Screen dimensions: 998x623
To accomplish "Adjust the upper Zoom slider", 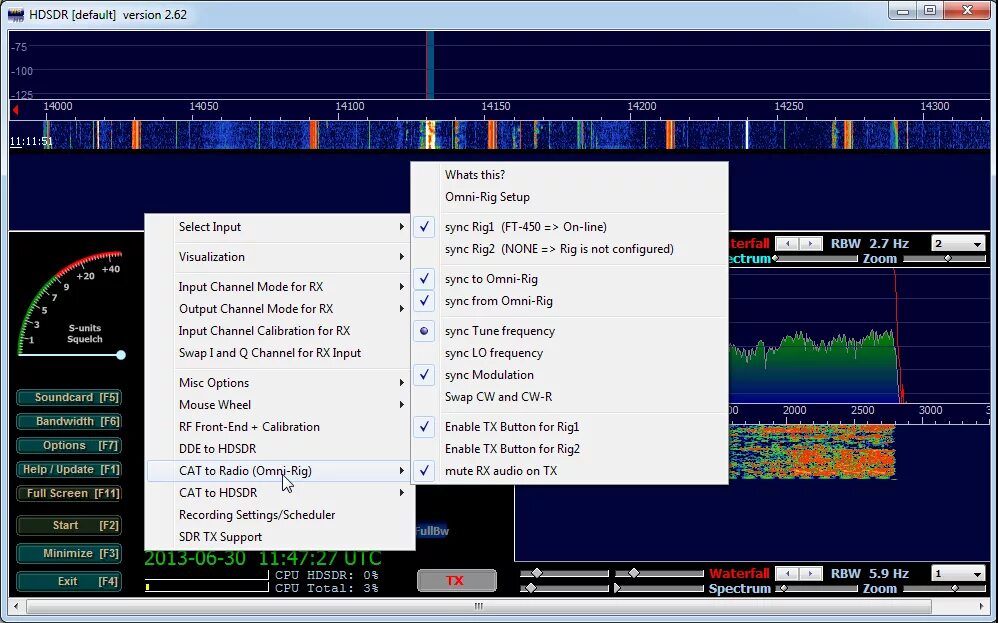I will (948, 258).
